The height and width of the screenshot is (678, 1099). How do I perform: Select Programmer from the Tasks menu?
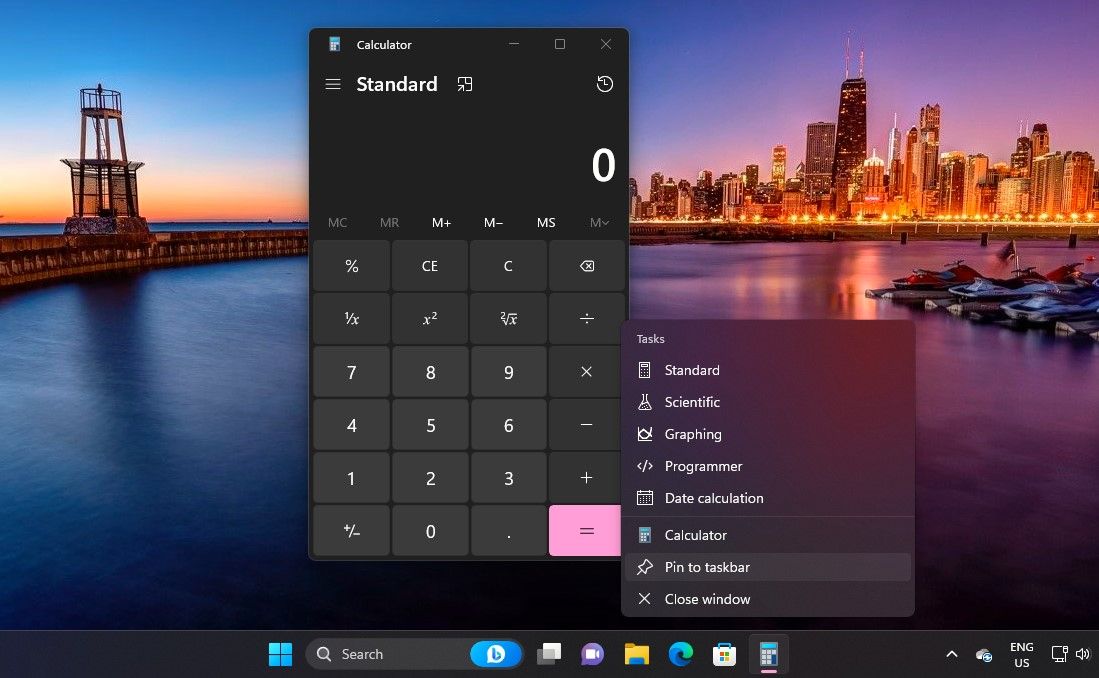(703, 466)
